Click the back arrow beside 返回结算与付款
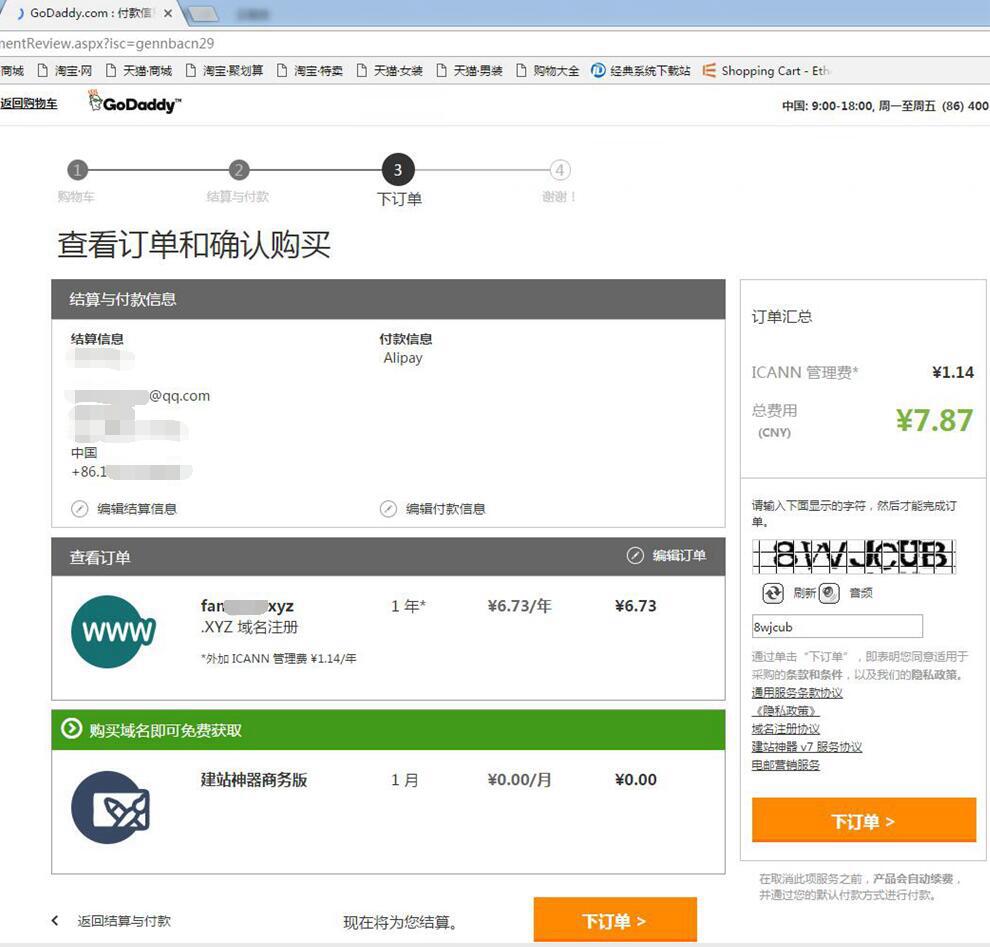This screenshot has height=947, width=990. point(55,921)
